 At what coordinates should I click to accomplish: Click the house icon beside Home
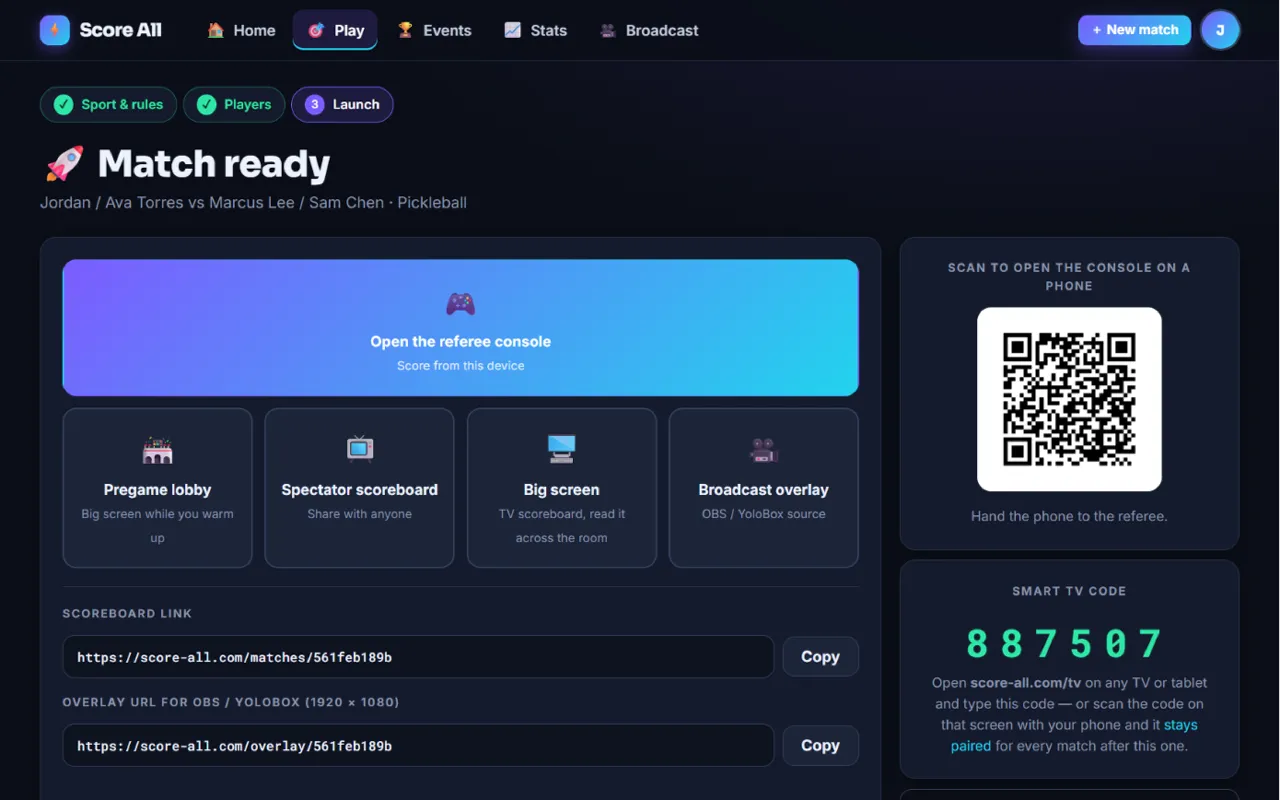click(215, 30)
